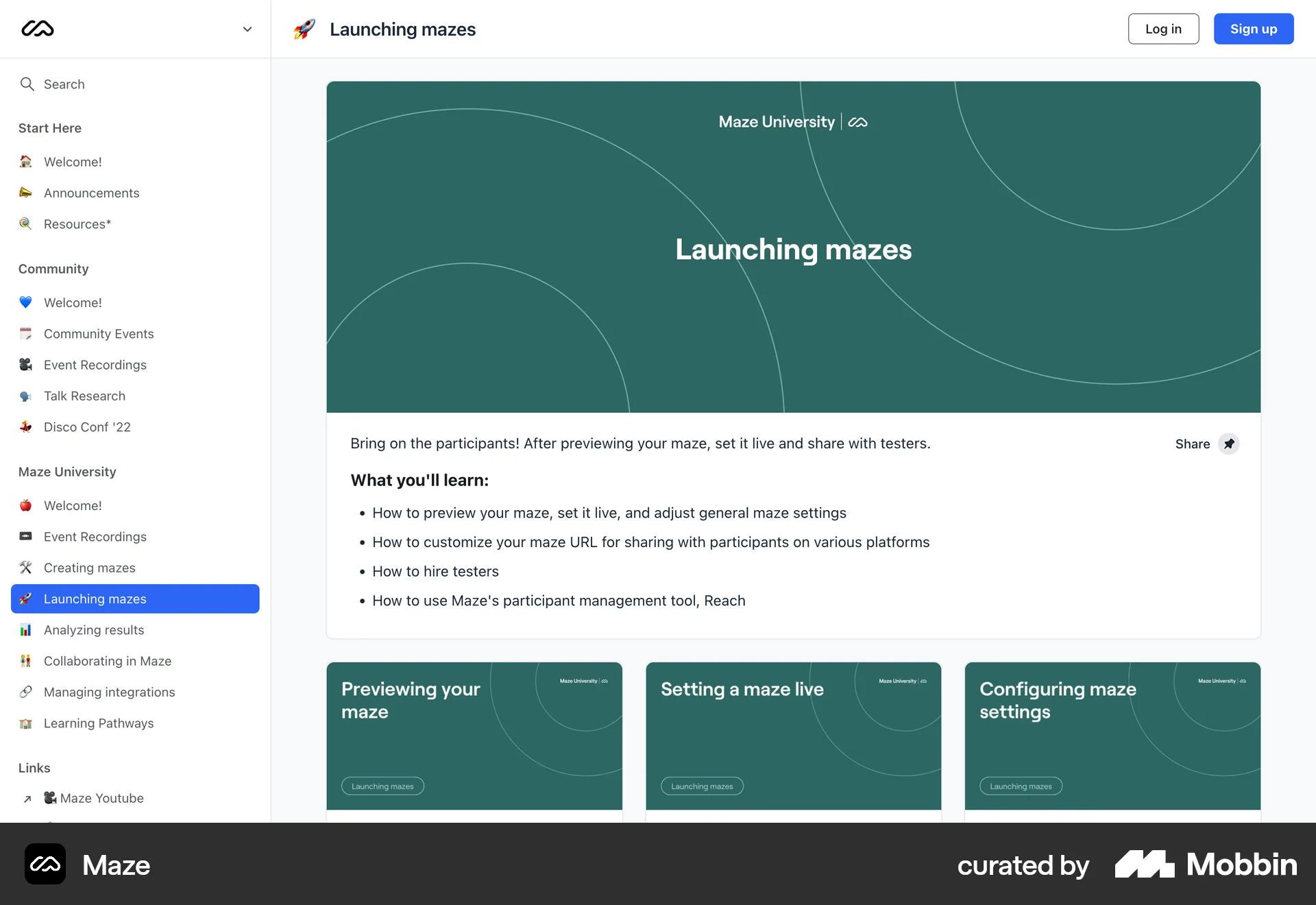Click the hammer icon beside Creating mazes
The width and height of the screenshot is (1316, 905).
25,568
